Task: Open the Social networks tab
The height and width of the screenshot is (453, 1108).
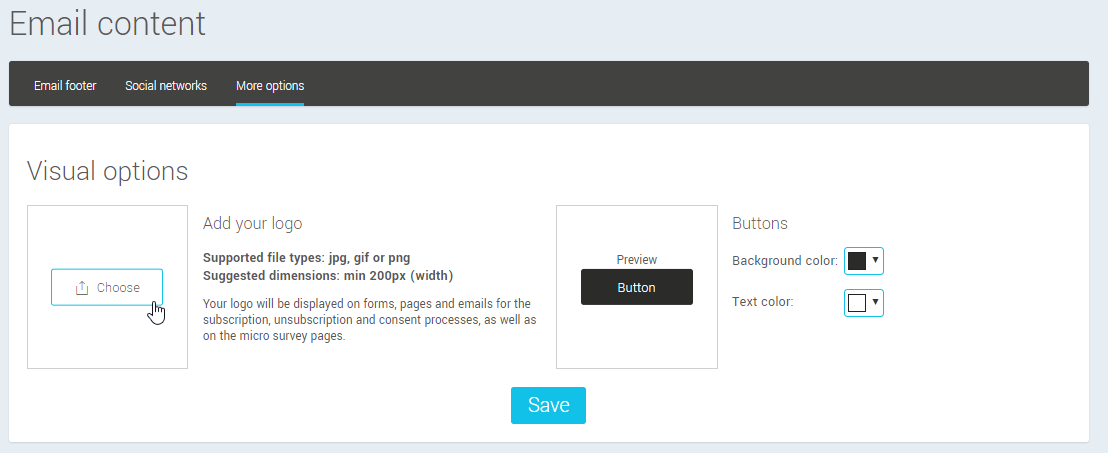Action: pos(166,86)
